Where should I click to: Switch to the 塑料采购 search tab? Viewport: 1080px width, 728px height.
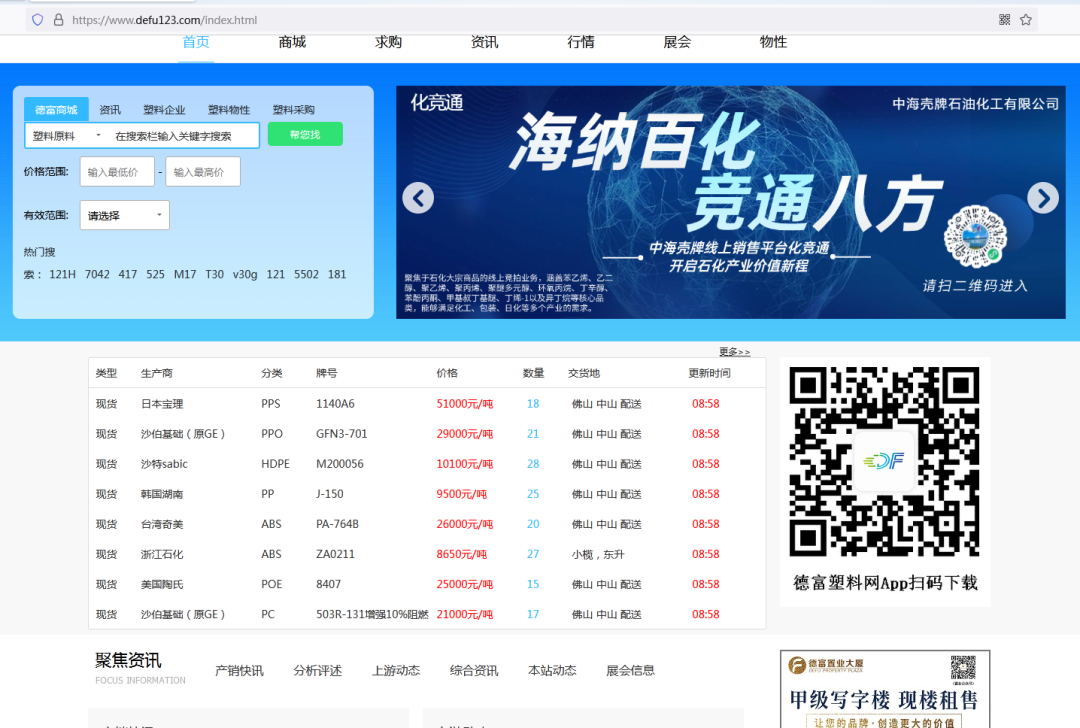292,109
